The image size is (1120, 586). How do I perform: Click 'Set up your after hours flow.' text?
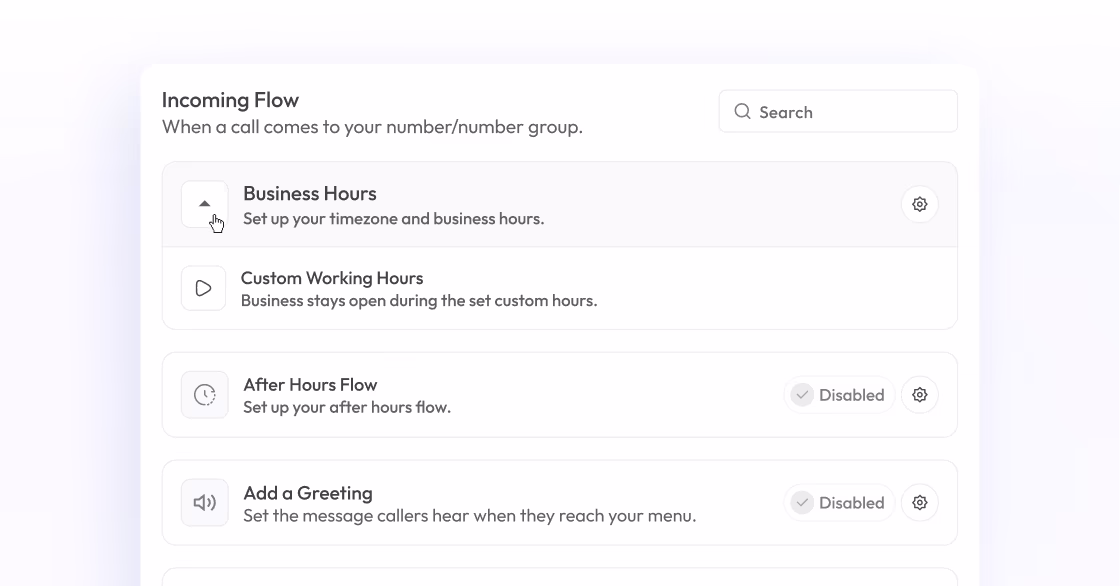click(x=346, y=407)
